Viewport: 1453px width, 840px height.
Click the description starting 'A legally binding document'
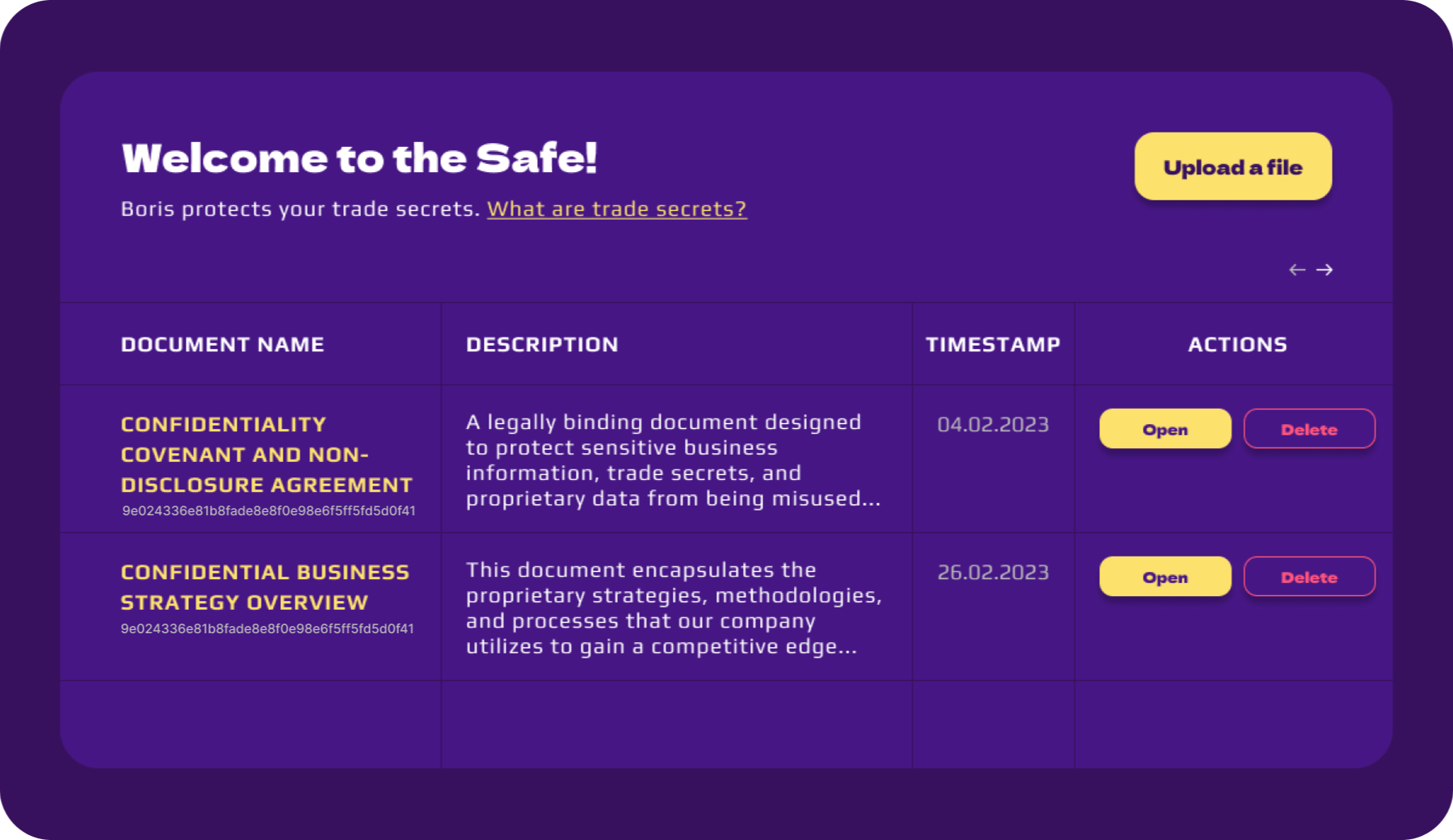[672, 460]
